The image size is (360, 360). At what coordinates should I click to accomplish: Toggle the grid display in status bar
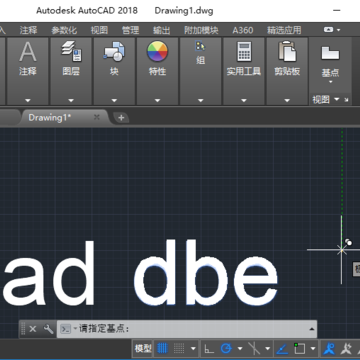click(x=162, y=349)
